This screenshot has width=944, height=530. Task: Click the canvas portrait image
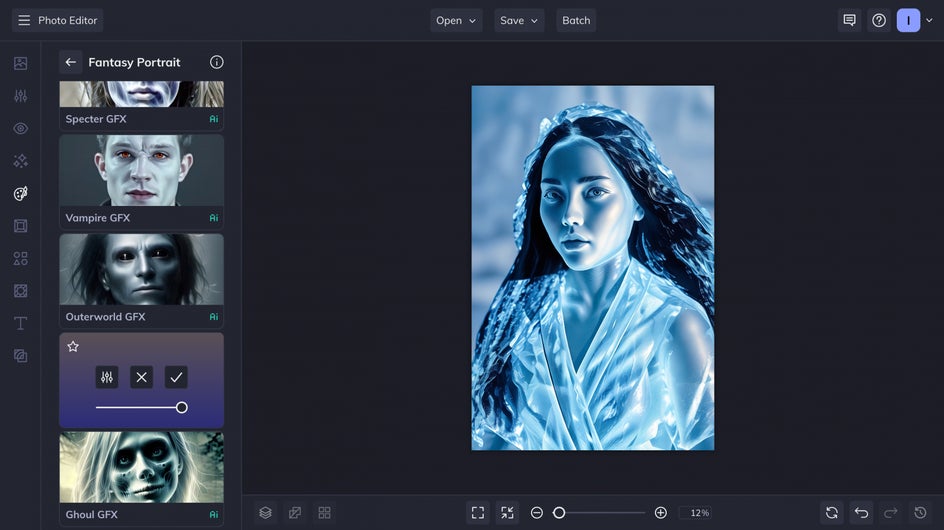pos(593,268)
